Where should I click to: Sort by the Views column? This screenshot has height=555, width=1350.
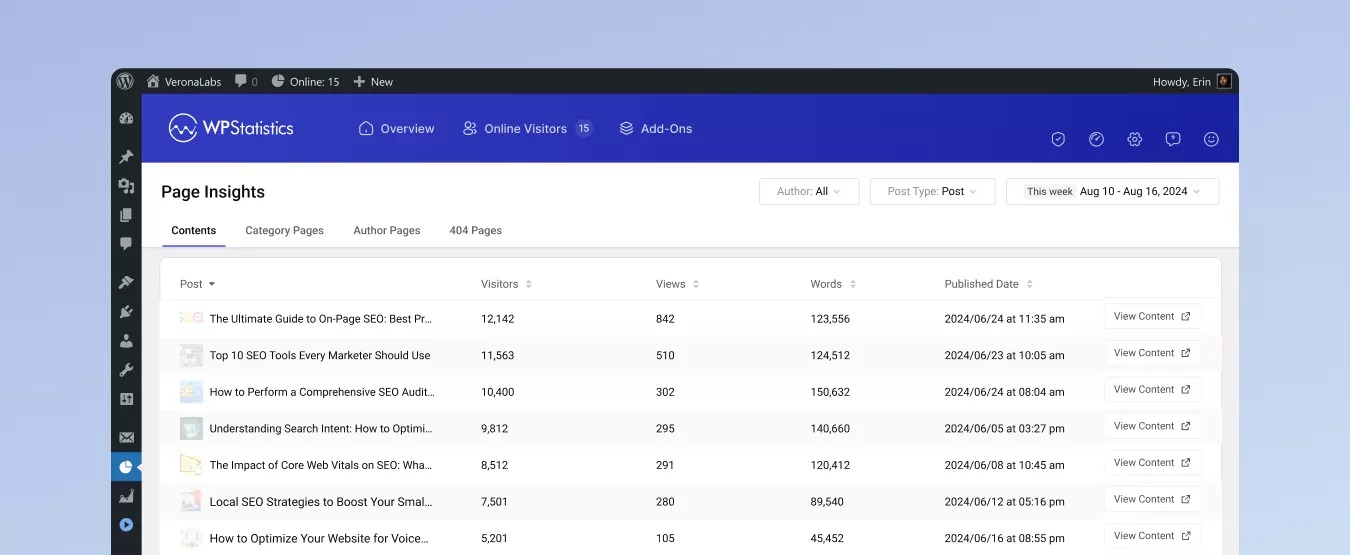tap(677, 284)
